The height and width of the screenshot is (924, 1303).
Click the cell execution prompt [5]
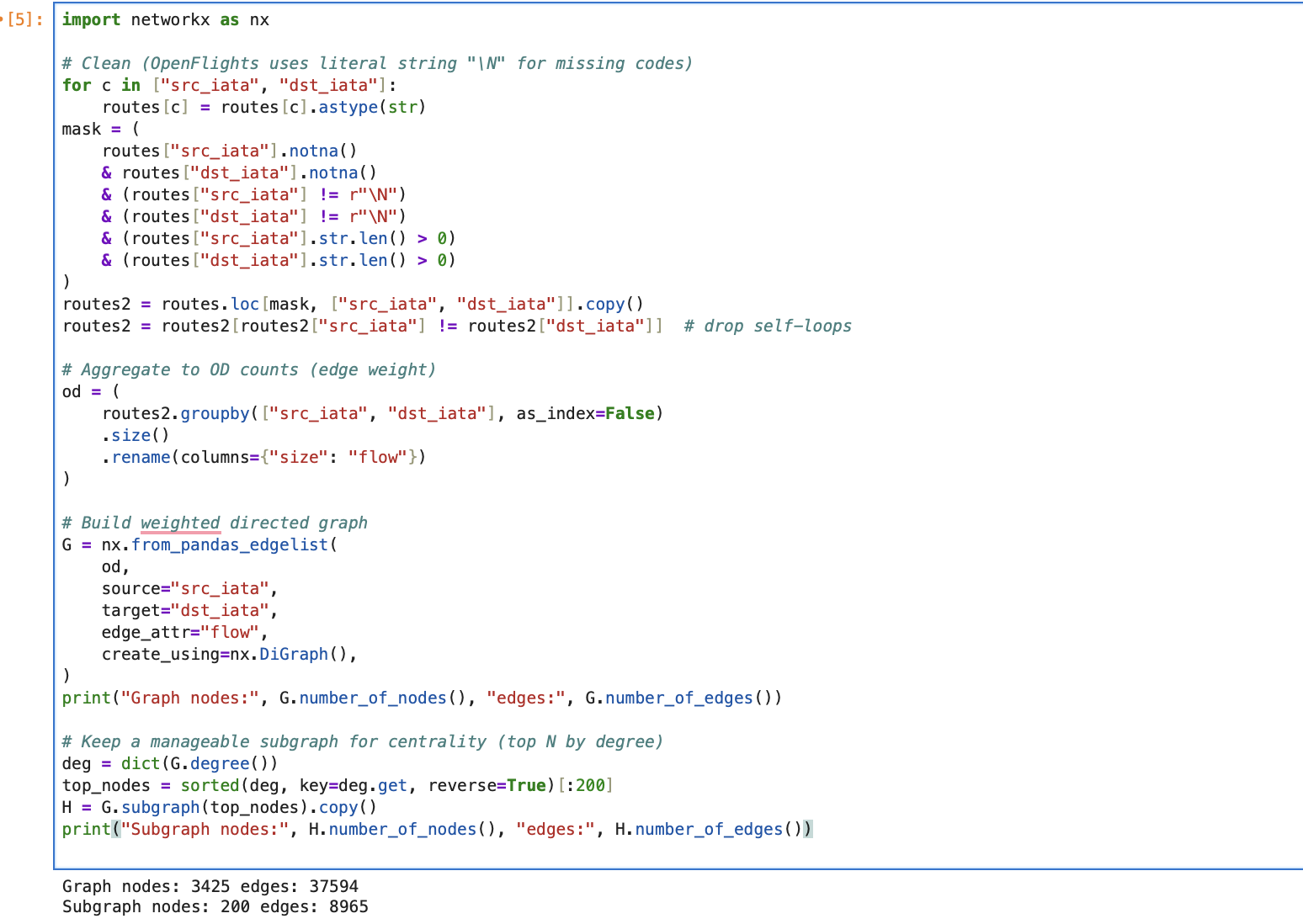point(25,19)
